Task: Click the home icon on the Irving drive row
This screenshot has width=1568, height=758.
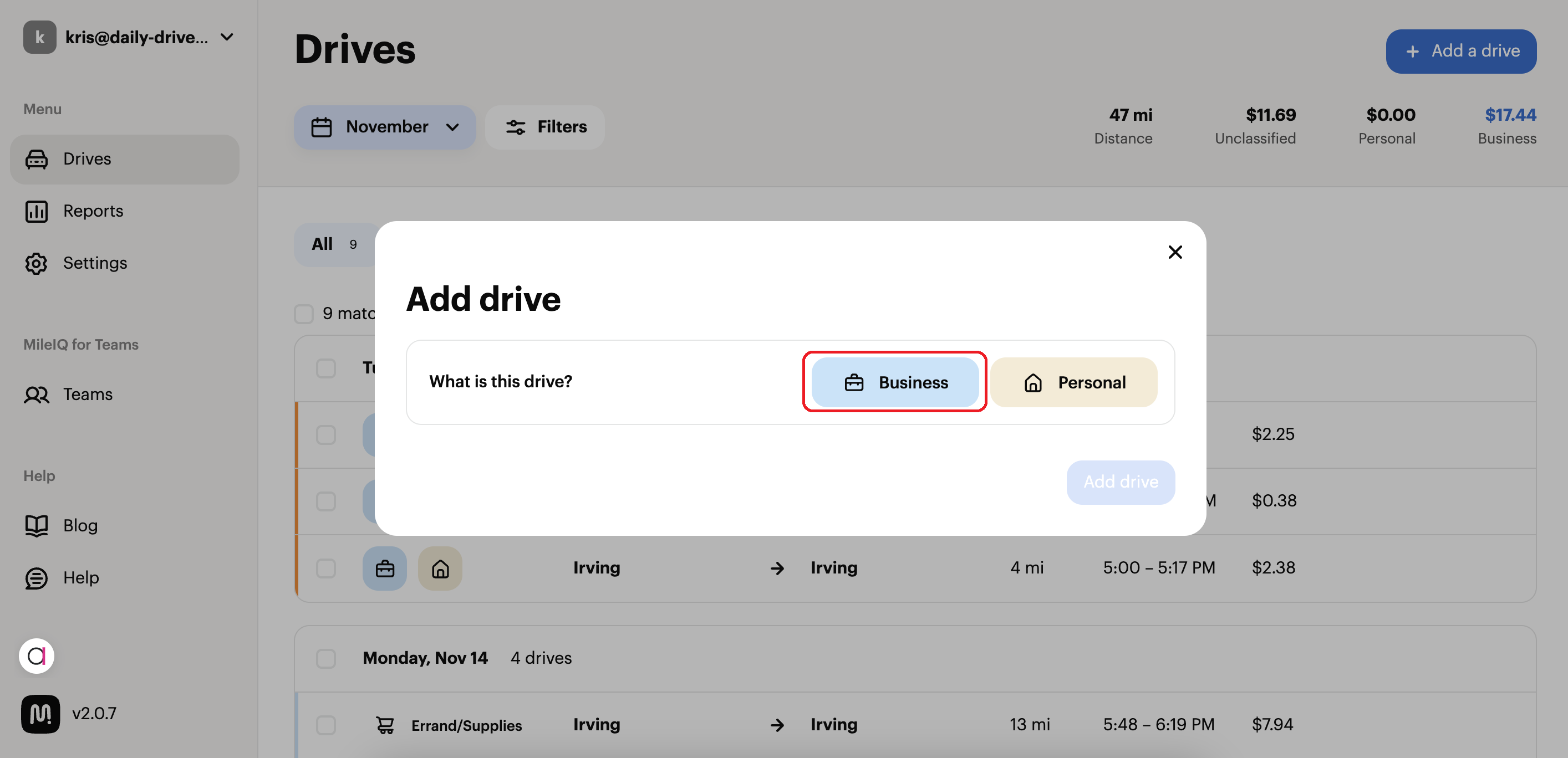Action: click(x=440, y=567)
